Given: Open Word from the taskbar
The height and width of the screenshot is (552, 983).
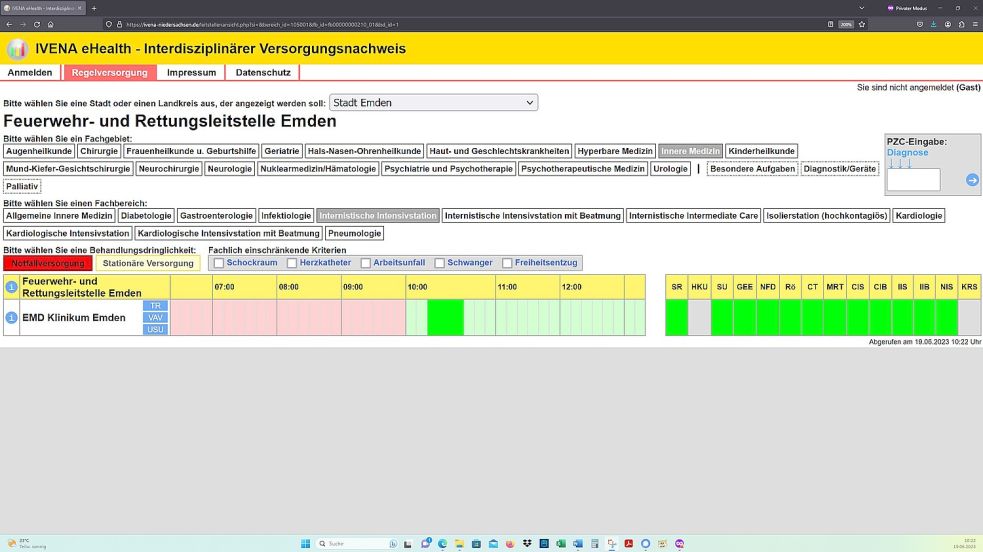Looking at the screenshot, I should click(578, 544).
